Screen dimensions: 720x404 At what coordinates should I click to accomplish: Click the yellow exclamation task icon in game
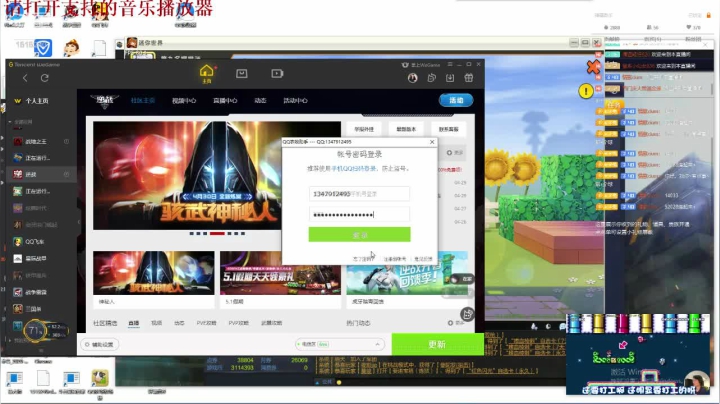tap(586, 91)
